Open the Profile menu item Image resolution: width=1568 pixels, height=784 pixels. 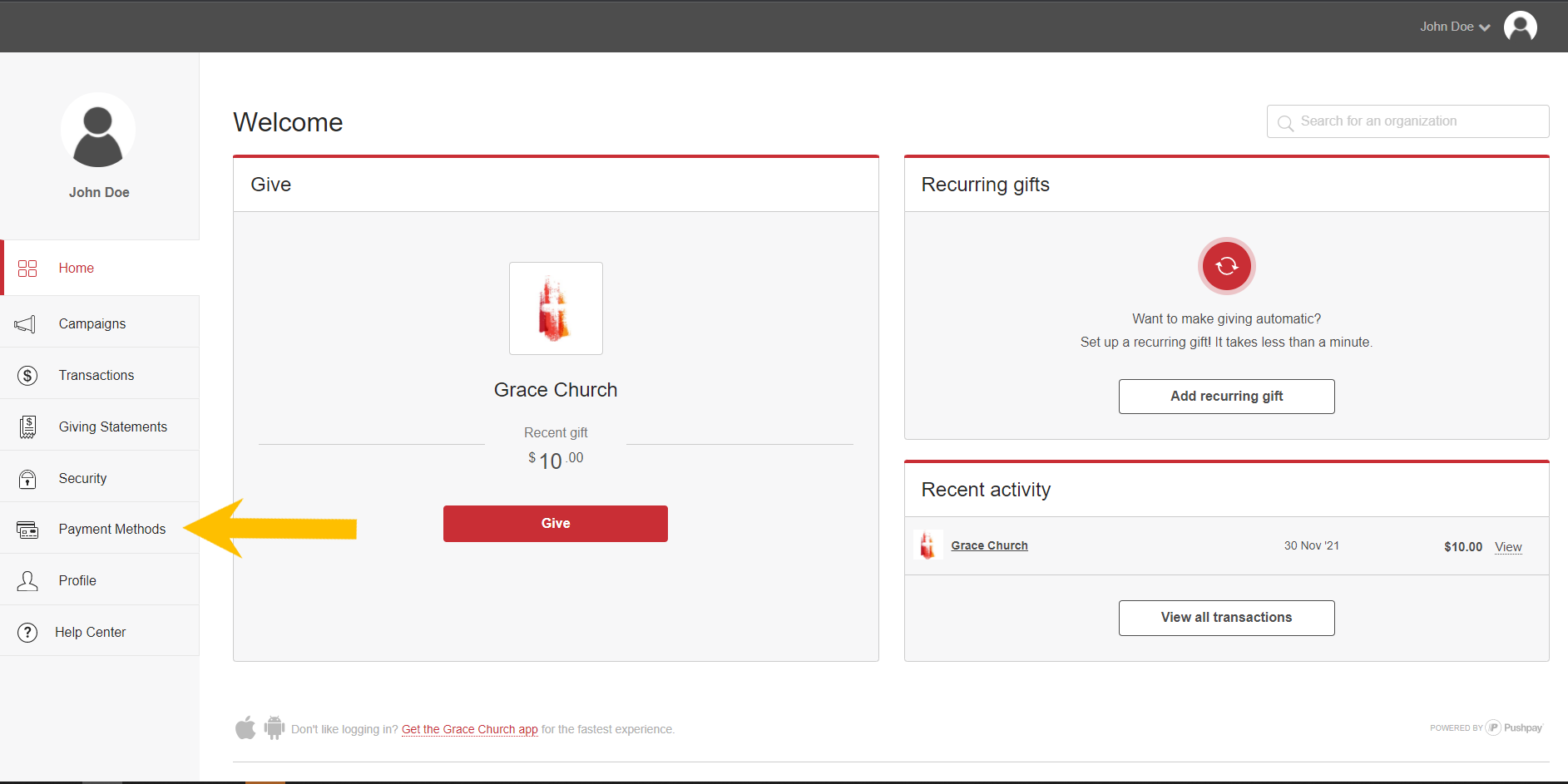[x=100, y=580]
